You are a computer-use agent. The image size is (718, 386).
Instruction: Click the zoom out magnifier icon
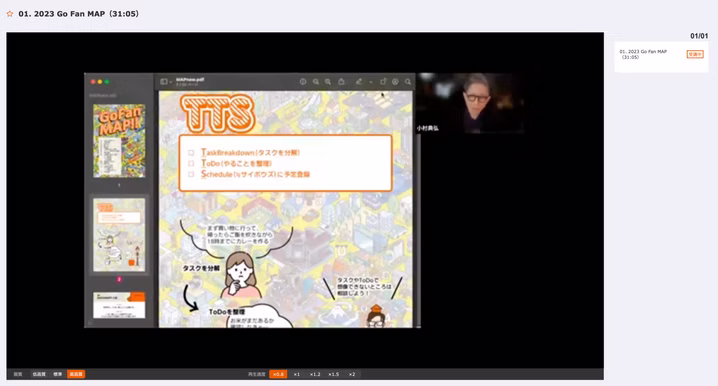click(316, 82)
